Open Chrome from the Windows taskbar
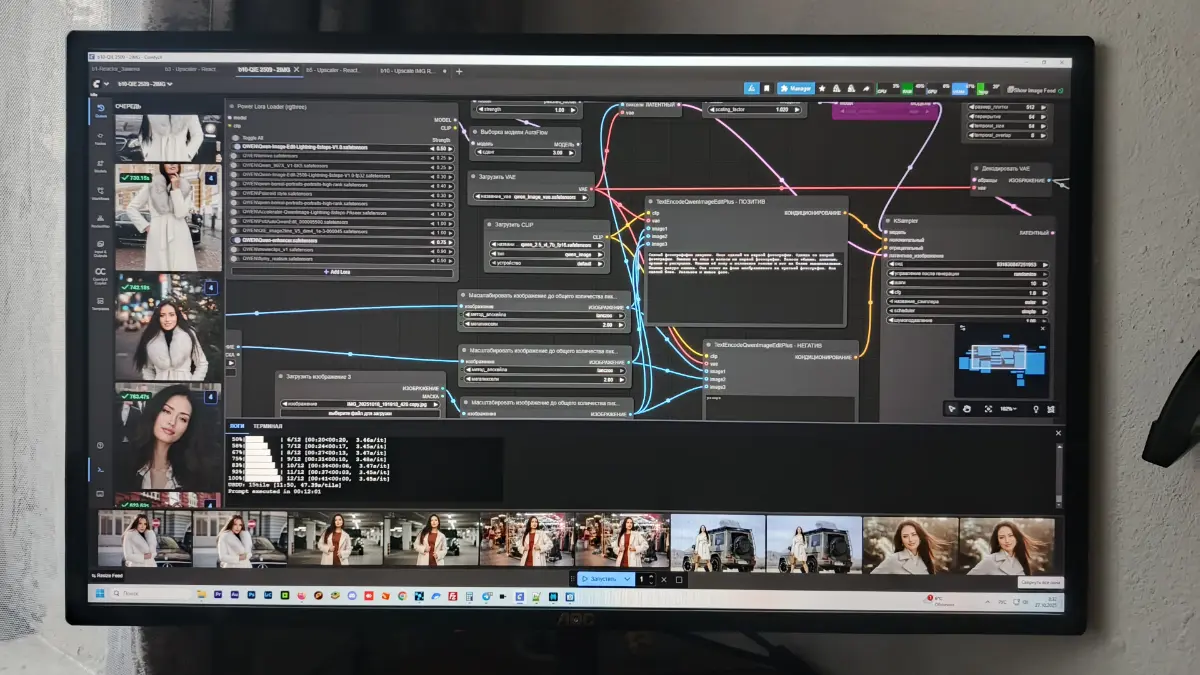The image size is (1200, 675). coord(401,596)
